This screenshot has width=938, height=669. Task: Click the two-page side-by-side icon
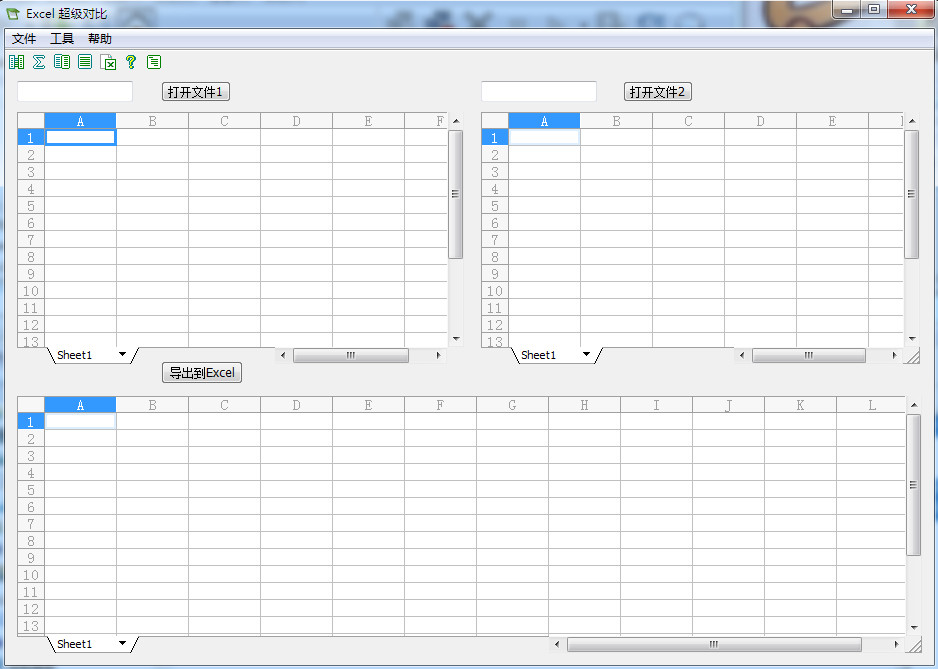pos(62,62)
